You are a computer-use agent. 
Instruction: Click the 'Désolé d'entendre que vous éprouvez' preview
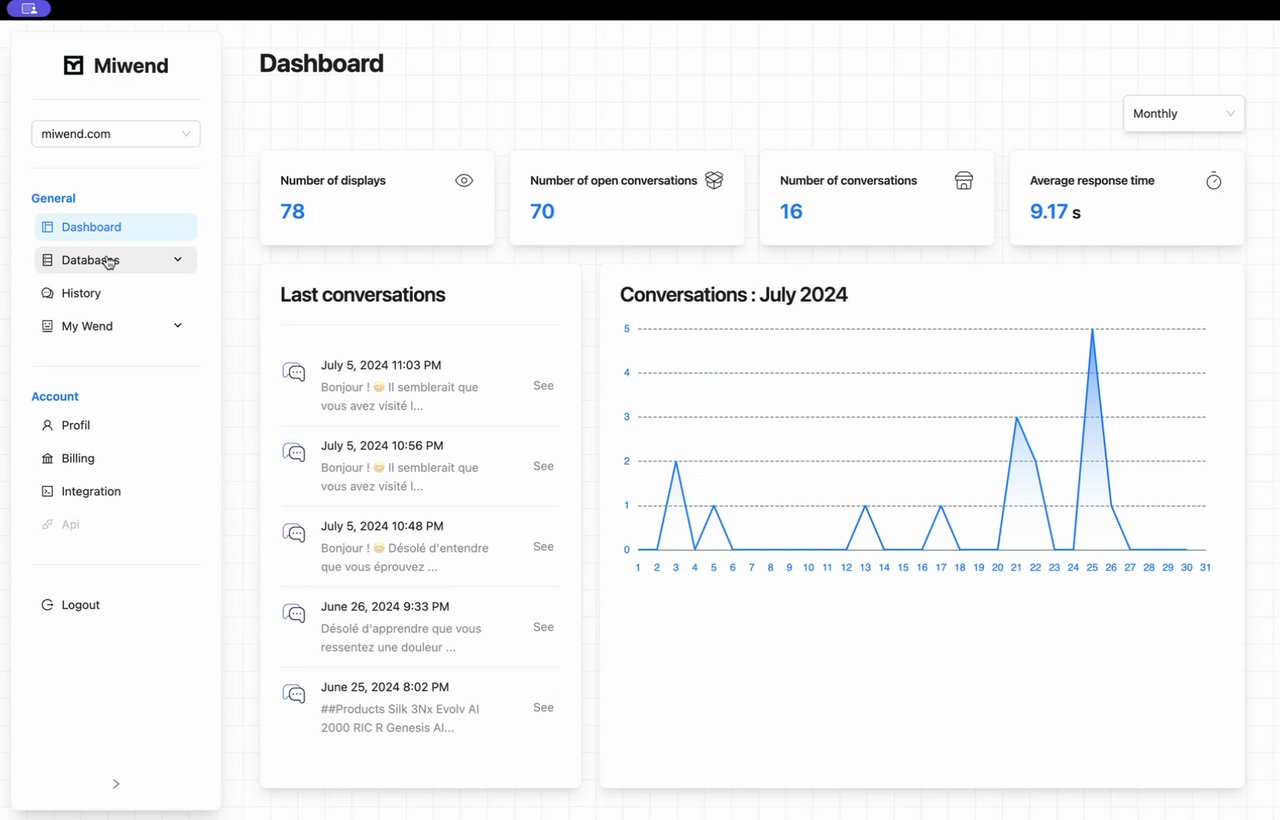coord(405,557)
